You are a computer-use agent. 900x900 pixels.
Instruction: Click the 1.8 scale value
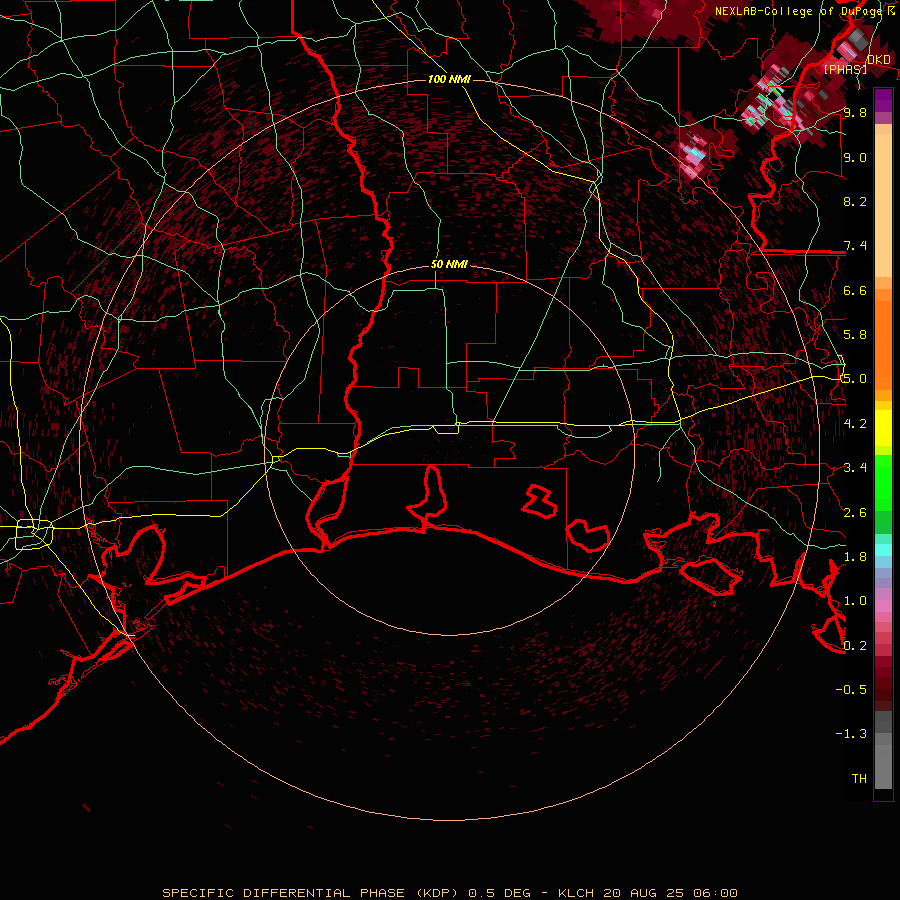[x=855, y=557]
